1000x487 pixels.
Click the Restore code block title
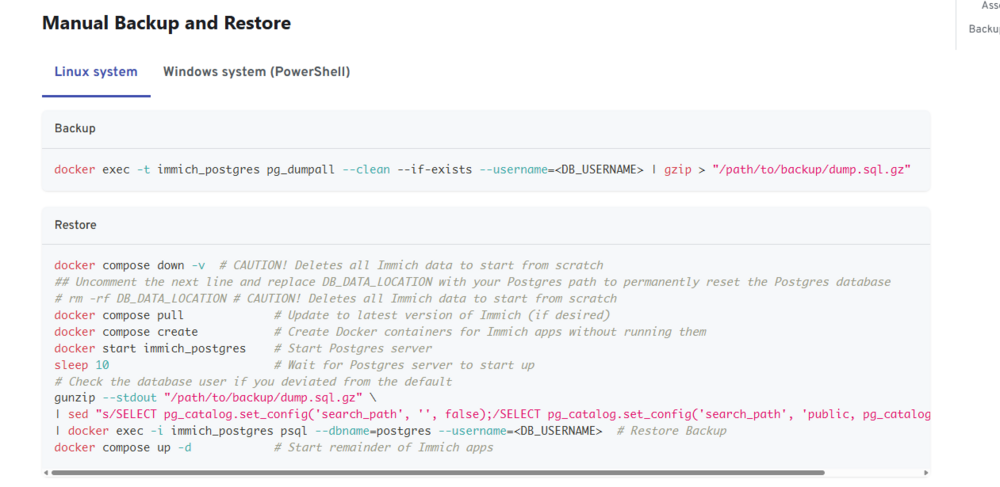[x=75, y=224]
